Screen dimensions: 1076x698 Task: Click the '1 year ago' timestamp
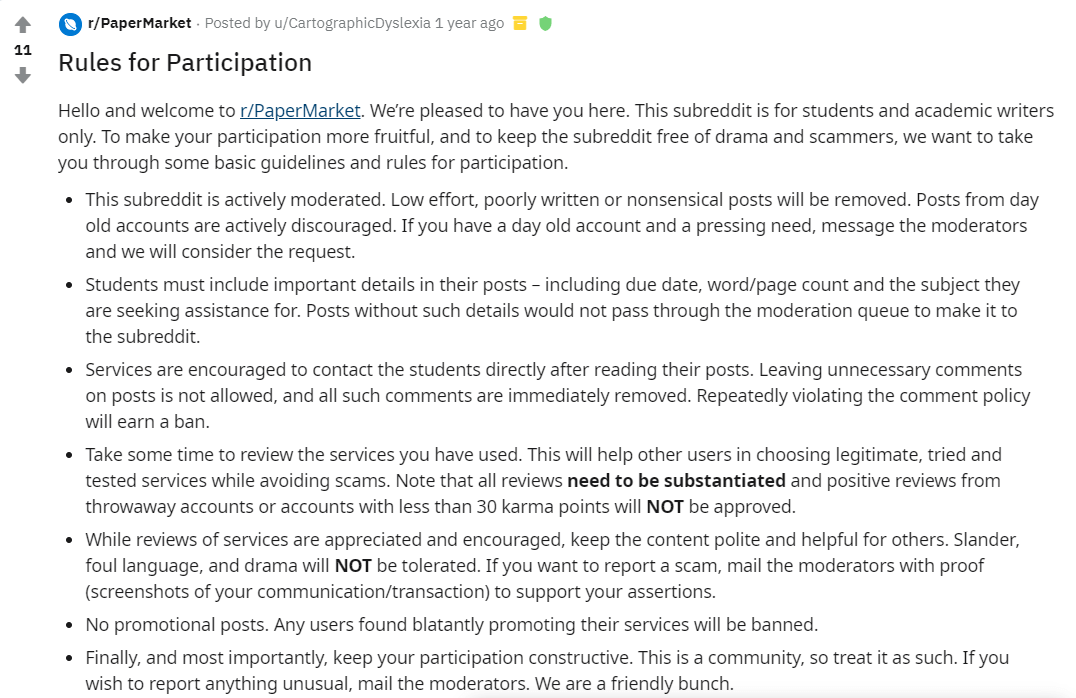click(471, 23)
